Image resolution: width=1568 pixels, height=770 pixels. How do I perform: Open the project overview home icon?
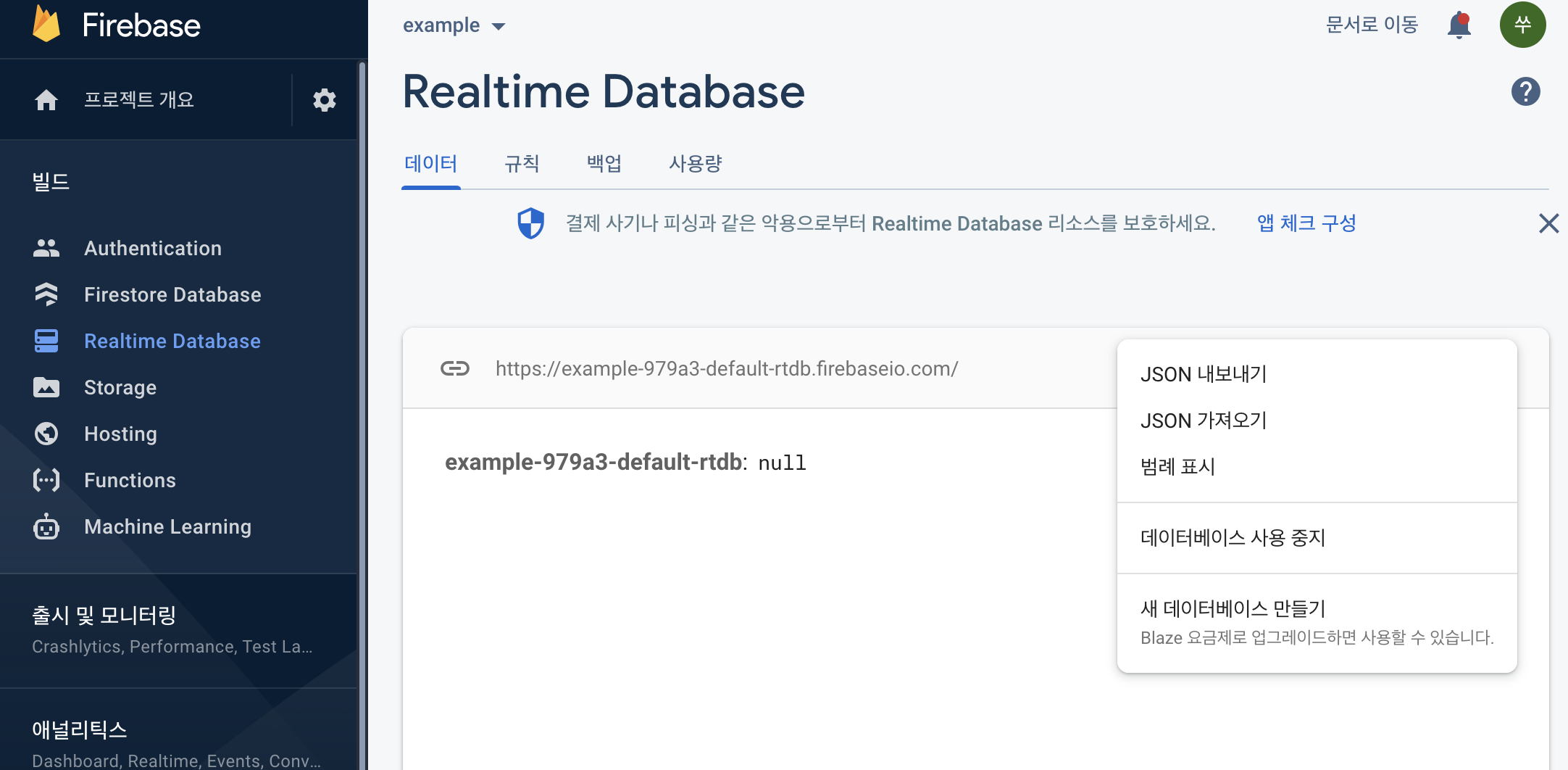coord(46,99)
